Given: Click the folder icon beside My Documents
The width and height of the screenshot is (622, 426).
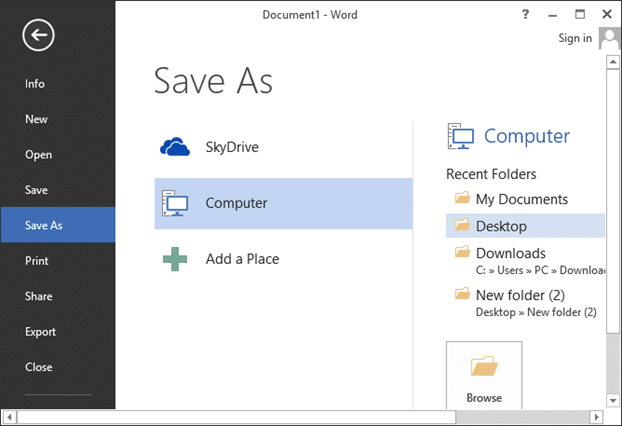Looking at the screenshot, I should coord(462,198).
